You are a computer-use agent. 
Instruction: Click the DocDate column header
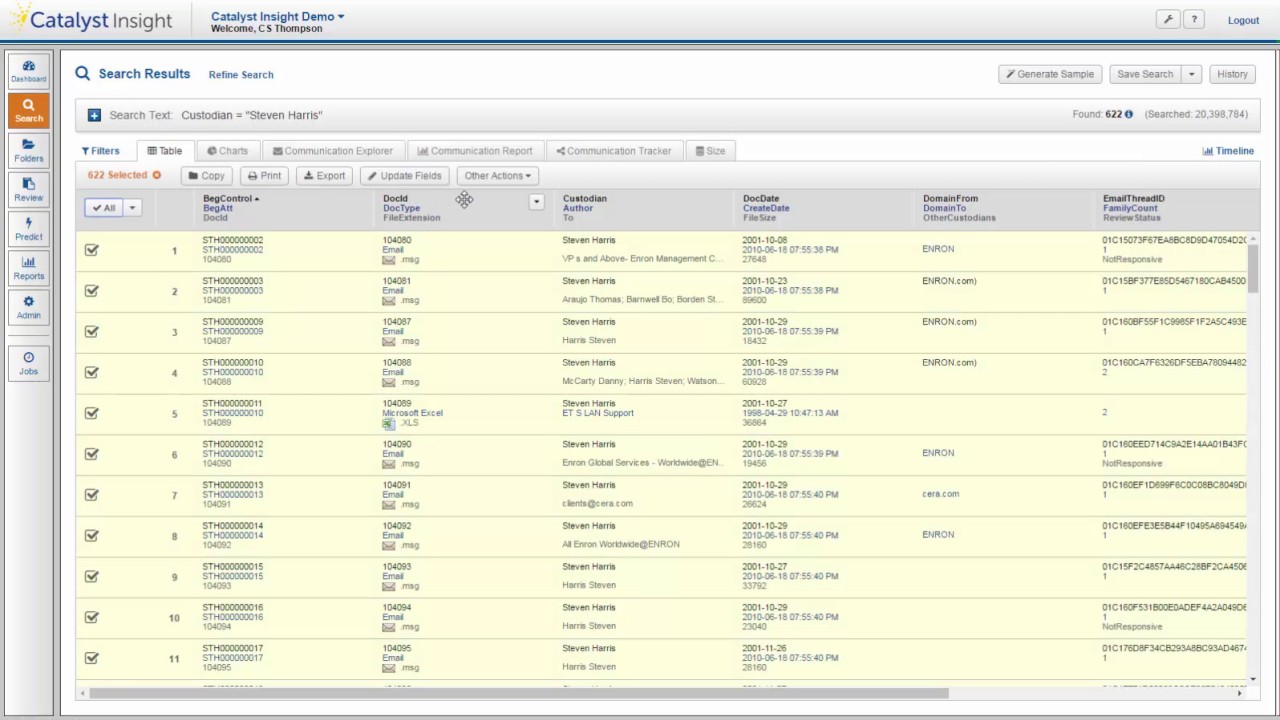click(x=761, y=198)
